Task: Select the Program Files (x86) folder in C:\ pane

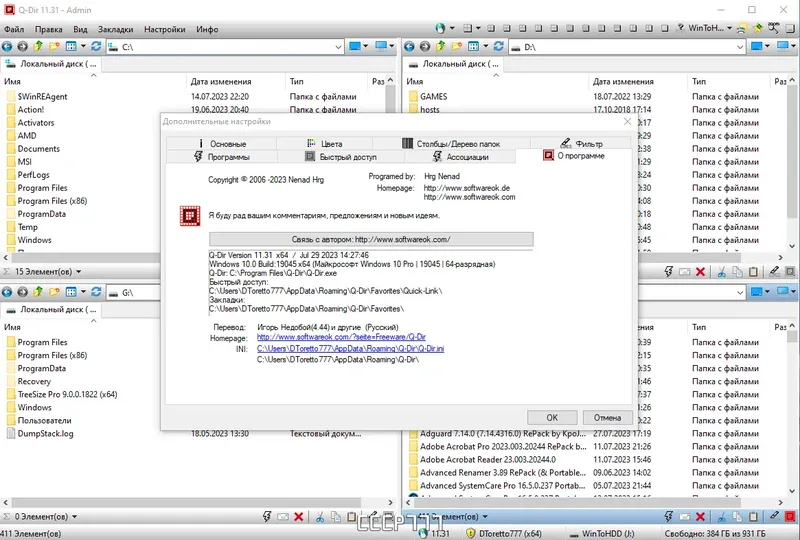Action: [x=52, y=201]
